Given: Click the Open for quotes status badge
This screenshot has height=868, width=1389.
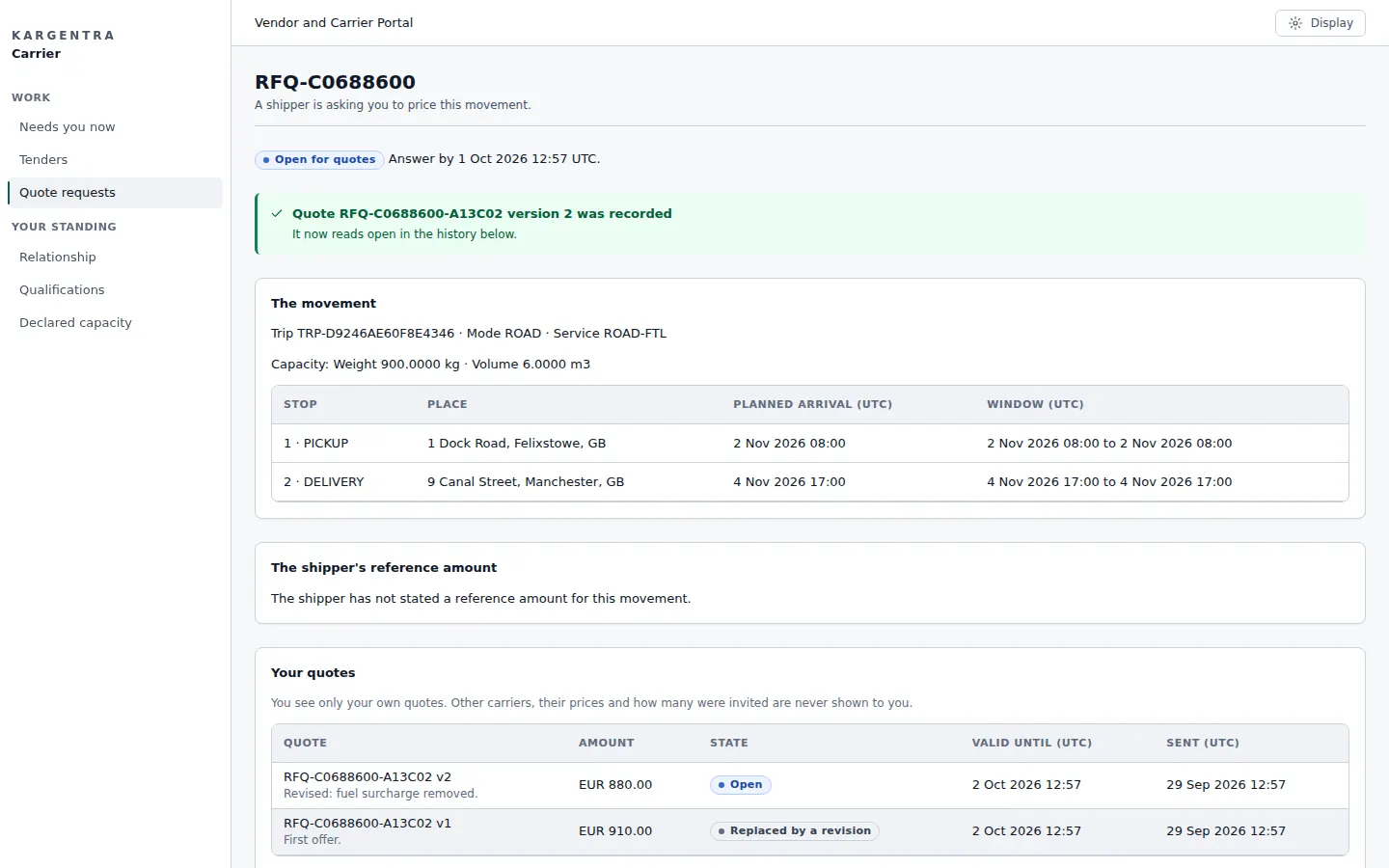Looking at the screenshot, I should click(x=319, y=159).
